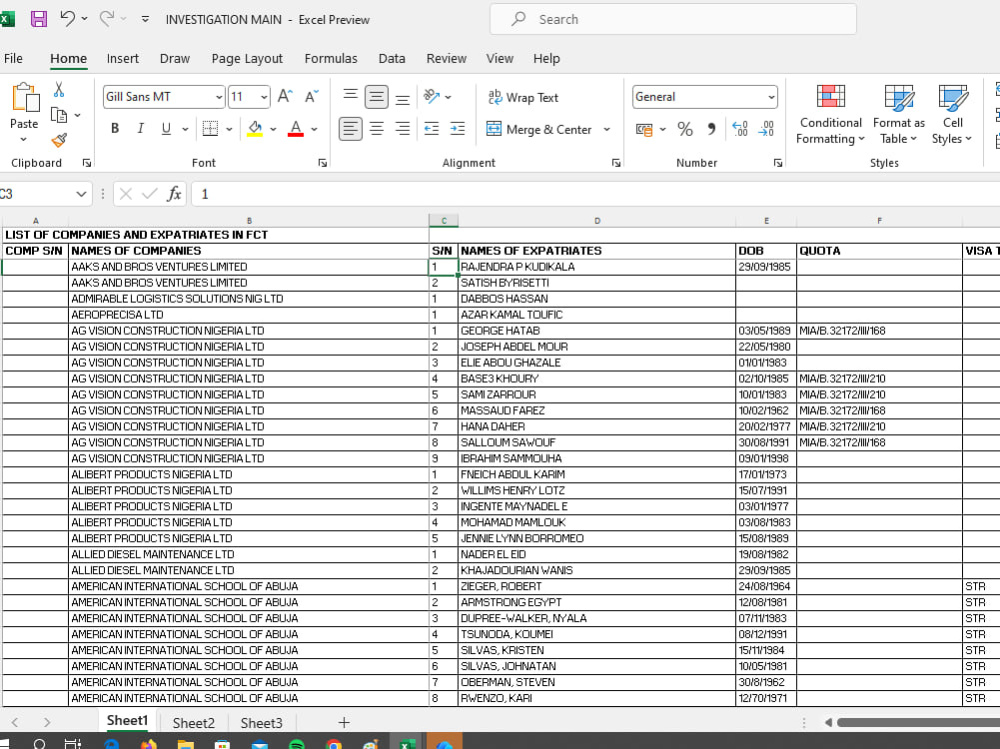Expand the Underline style arrow

tap(185, 129)
